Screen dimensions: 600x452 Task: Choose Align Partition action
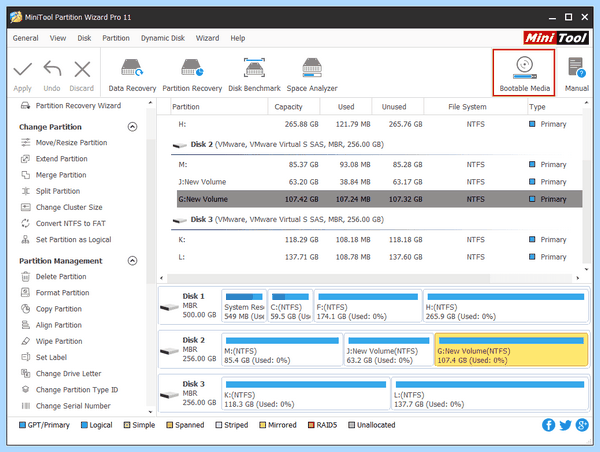[59, 325]
